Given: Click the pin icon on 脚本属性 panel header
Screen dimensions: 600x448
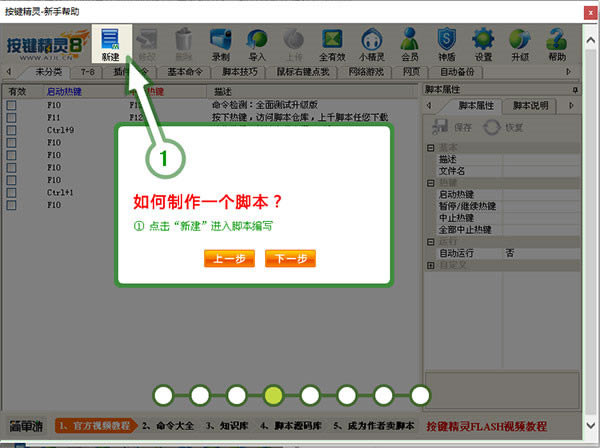Looking at the screenshot, I should pyautogui.click(x=575, y=90).
